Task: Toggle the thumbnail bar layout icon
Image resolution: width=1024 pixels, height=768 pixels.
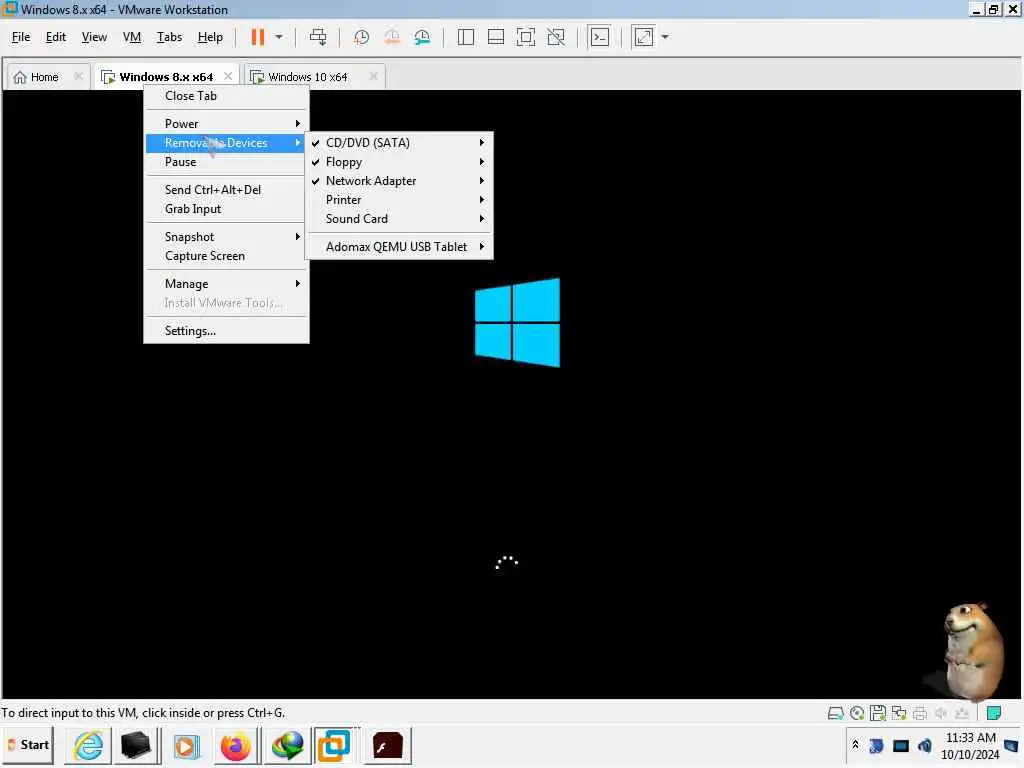Action: 496,37
